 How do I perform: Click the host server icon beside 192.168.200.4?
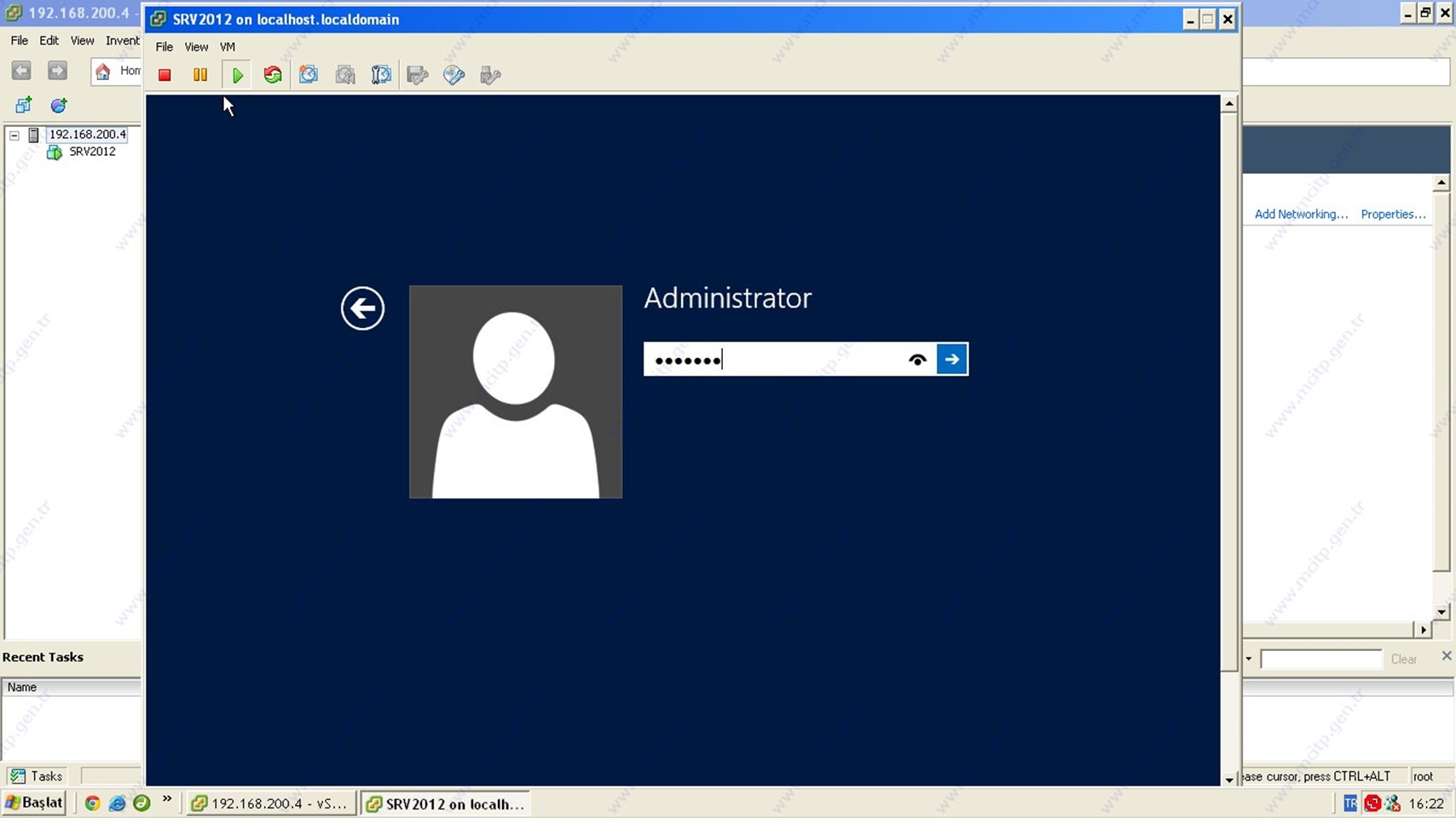[x=33, y=135]
